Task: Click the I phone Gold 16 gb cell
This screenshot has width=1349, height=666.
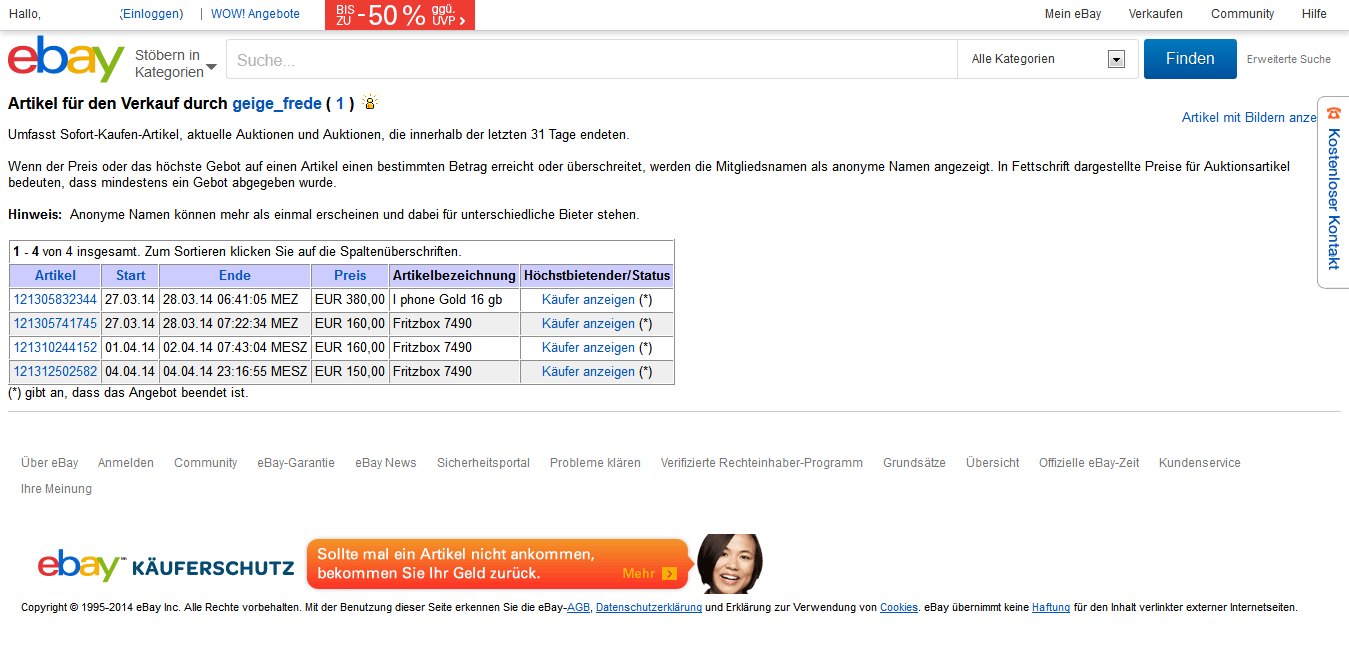Action: coord(454,299)
